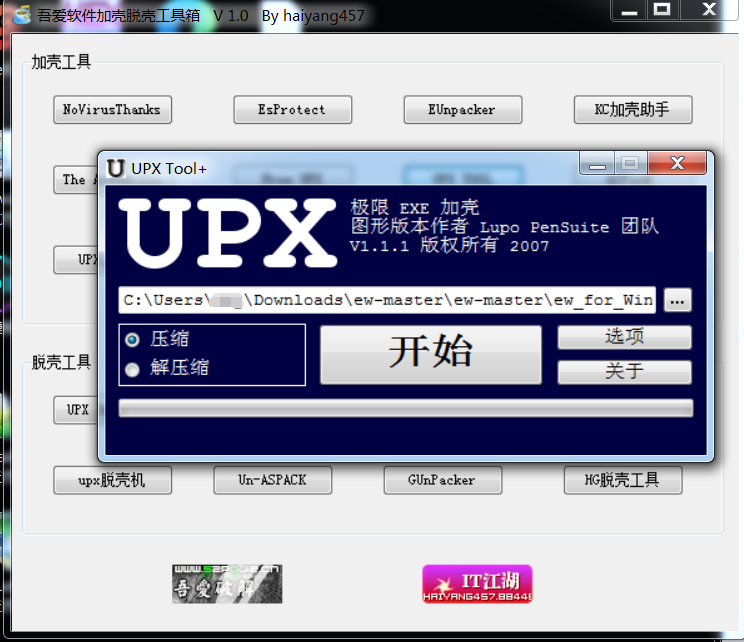Maximize the 吾爱软件加壳脱壳工具箱 main window
This screenshot has height=642, width=744.
(x=662, y=10)
